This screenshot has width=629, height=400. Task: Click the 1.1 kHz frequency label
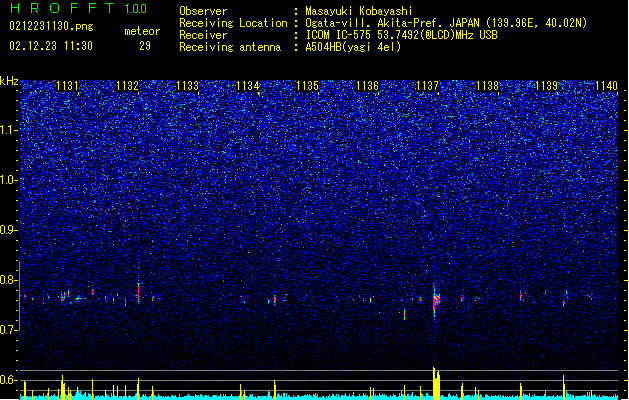9,130
